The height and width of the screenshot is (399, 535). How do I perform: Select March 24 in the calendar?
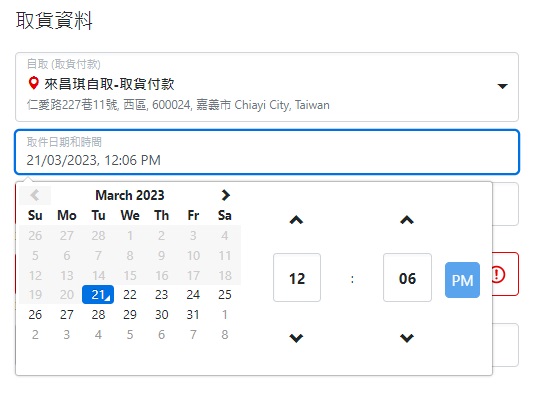coord(193,295)
